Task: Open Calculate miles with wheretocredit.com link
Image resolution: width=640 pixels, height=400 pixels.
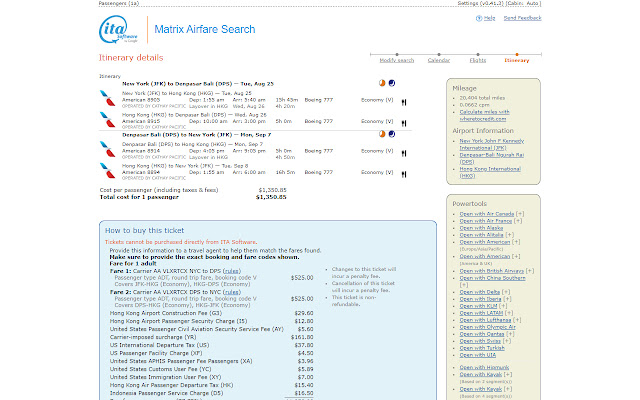Action: coord(484,116)
